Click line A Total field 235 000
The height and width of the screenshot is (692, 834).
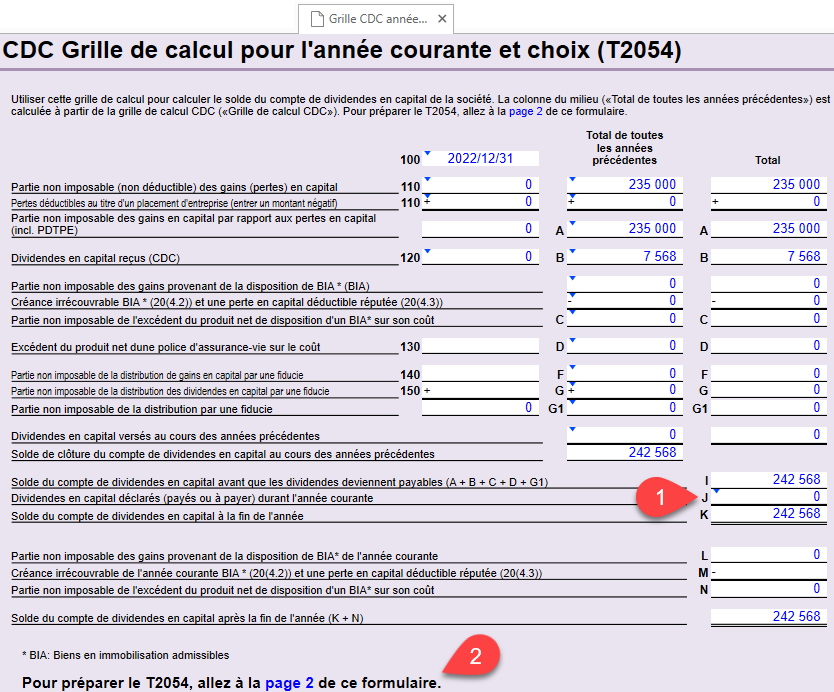pos(769,229)
